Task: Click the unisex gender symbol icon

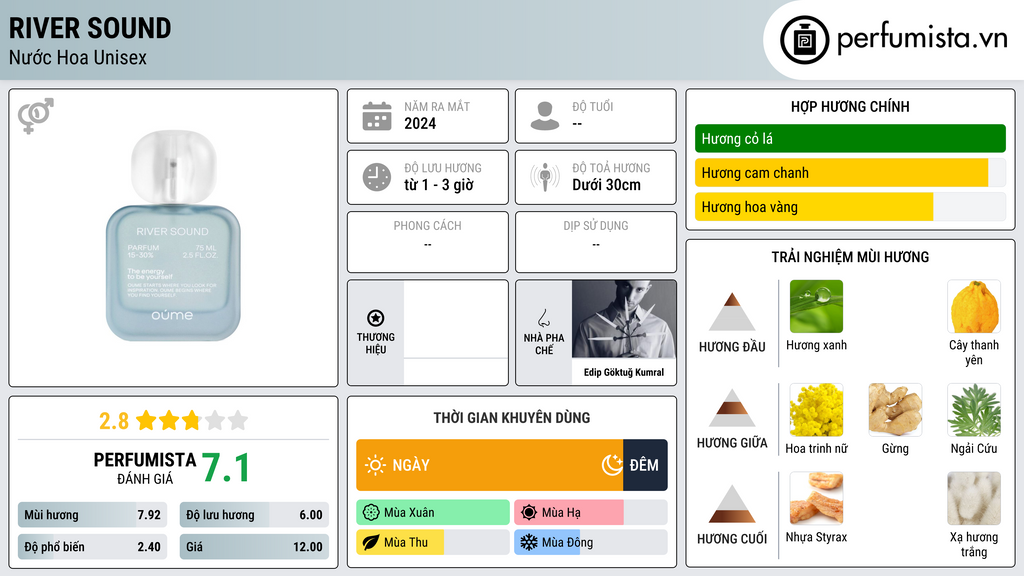Action: pyautogui.click(x=36, y=116)
